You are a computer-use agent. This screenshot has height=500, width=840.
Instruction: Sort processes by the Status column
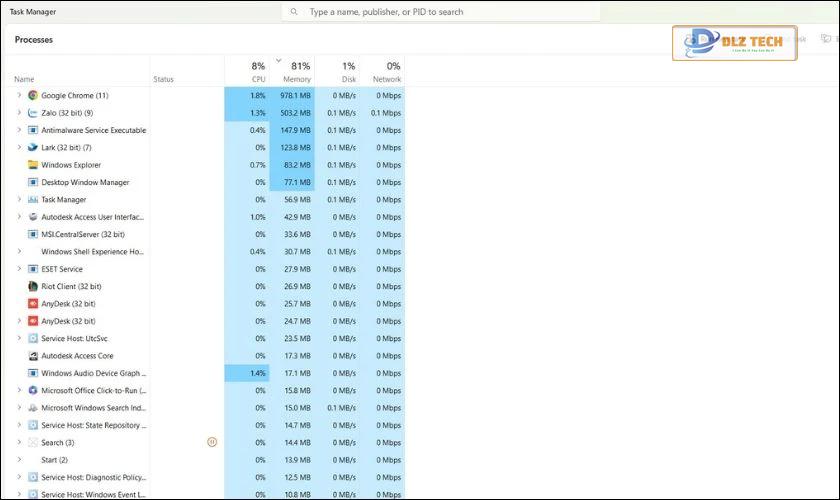click(163, 79)
